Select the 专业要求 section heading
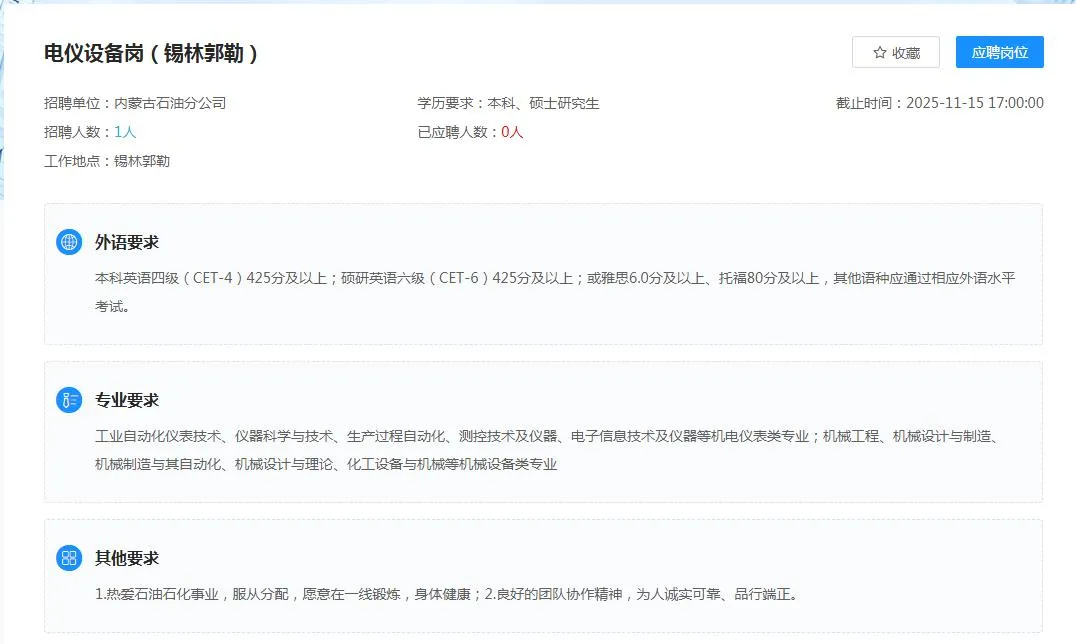The height and width of the screenshot is (644, 1076). click(127, 400)
